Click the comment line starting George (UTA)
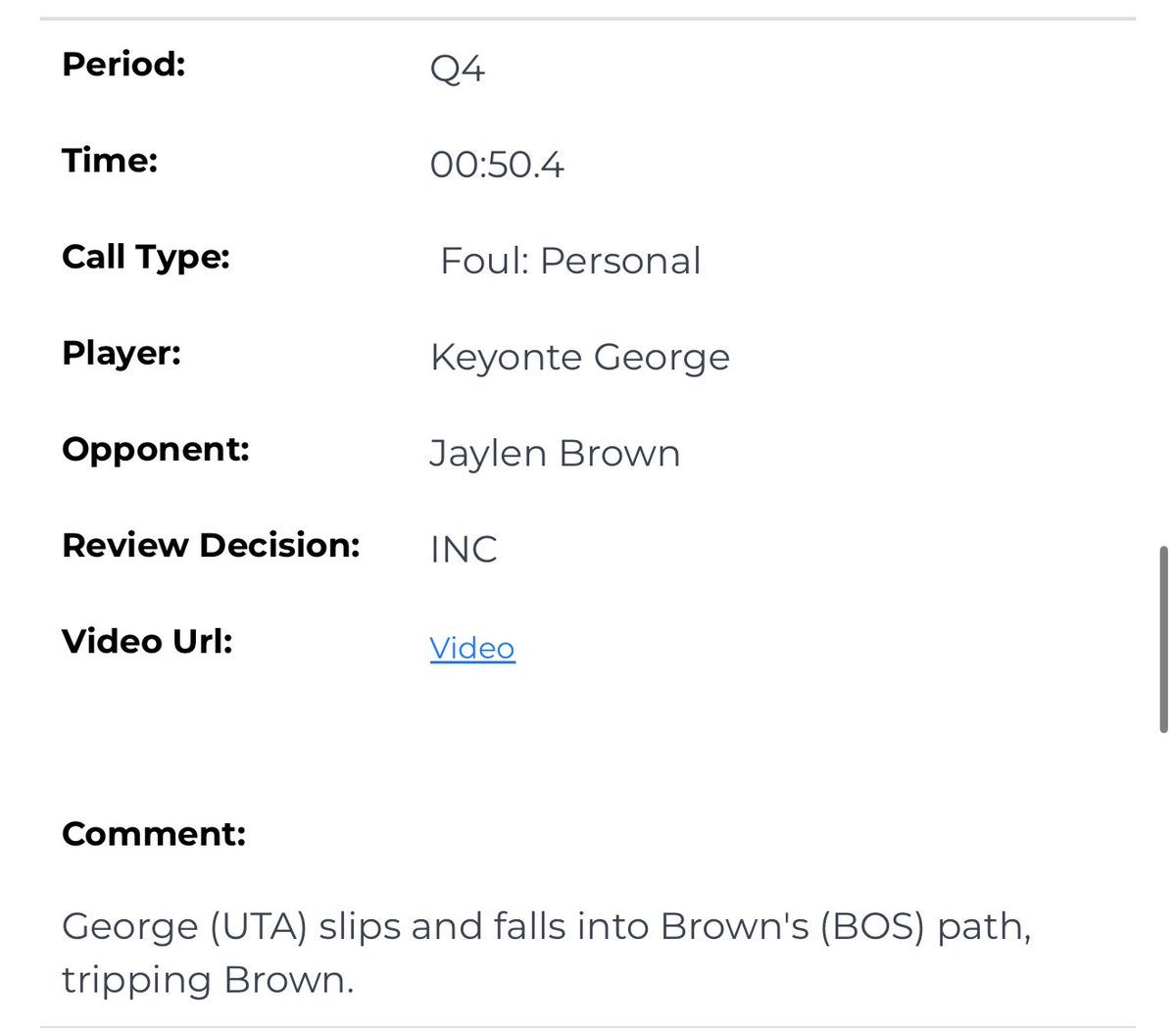 pyautogui.click(x=545, y=926)
